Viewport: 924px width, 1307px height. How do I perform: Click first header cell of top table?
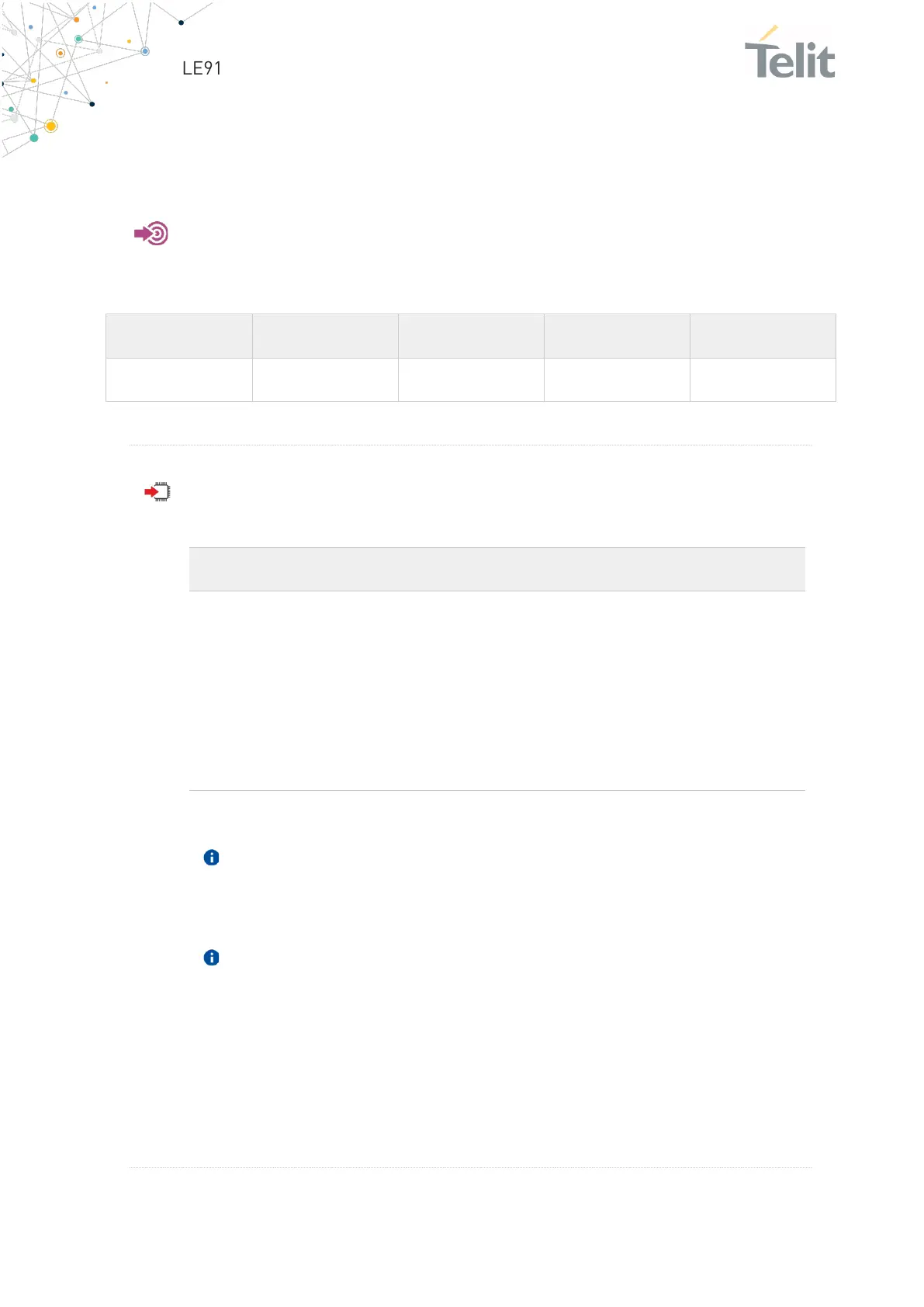[179, 336]
